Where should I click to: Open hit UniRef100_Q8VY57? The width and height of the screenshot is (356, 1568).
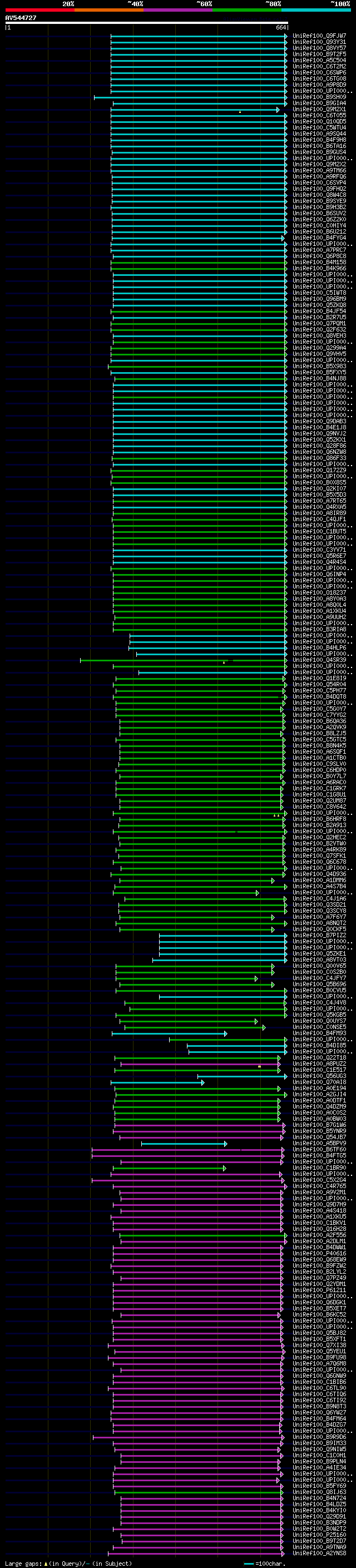pyautogui.click(x=319, y=48)
